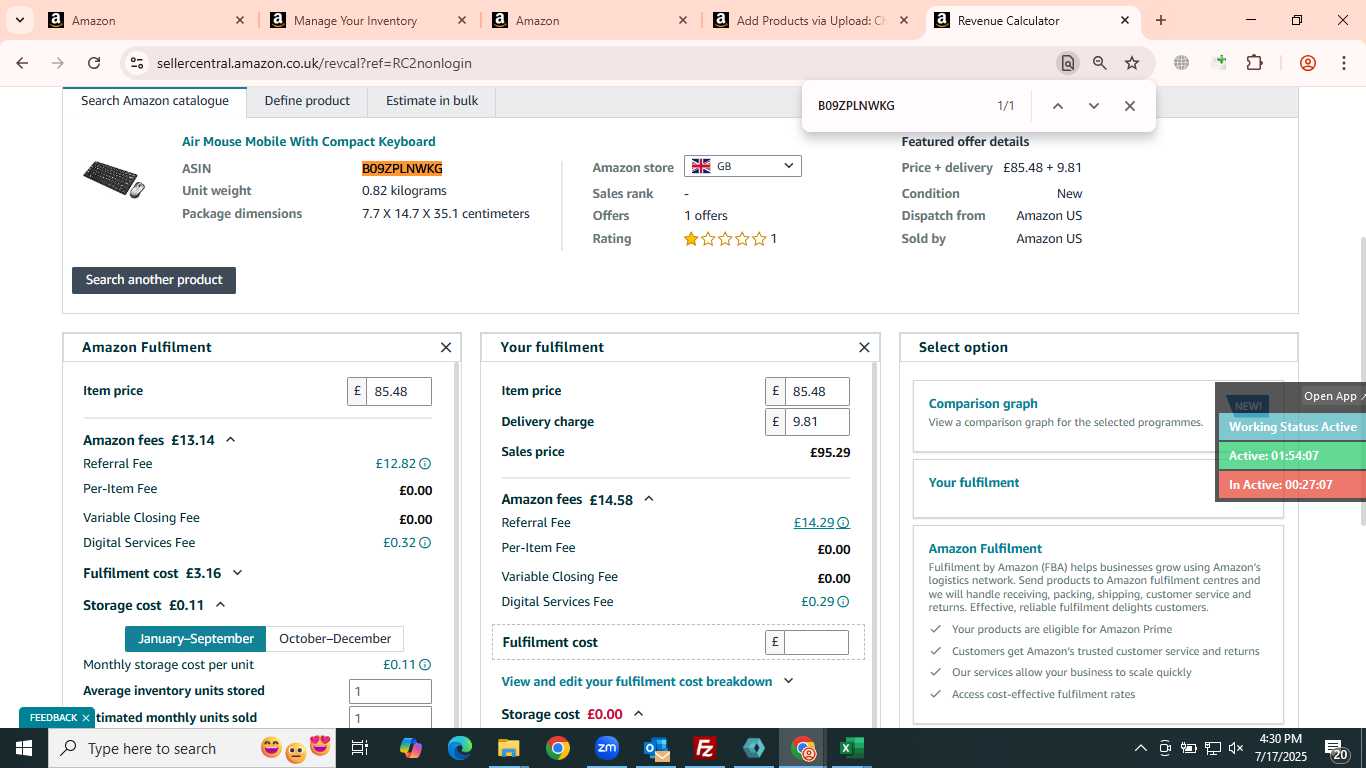Collapse Amazon fees £14.58 section
Screen dimensions: 1366x768
pos(648,499)
